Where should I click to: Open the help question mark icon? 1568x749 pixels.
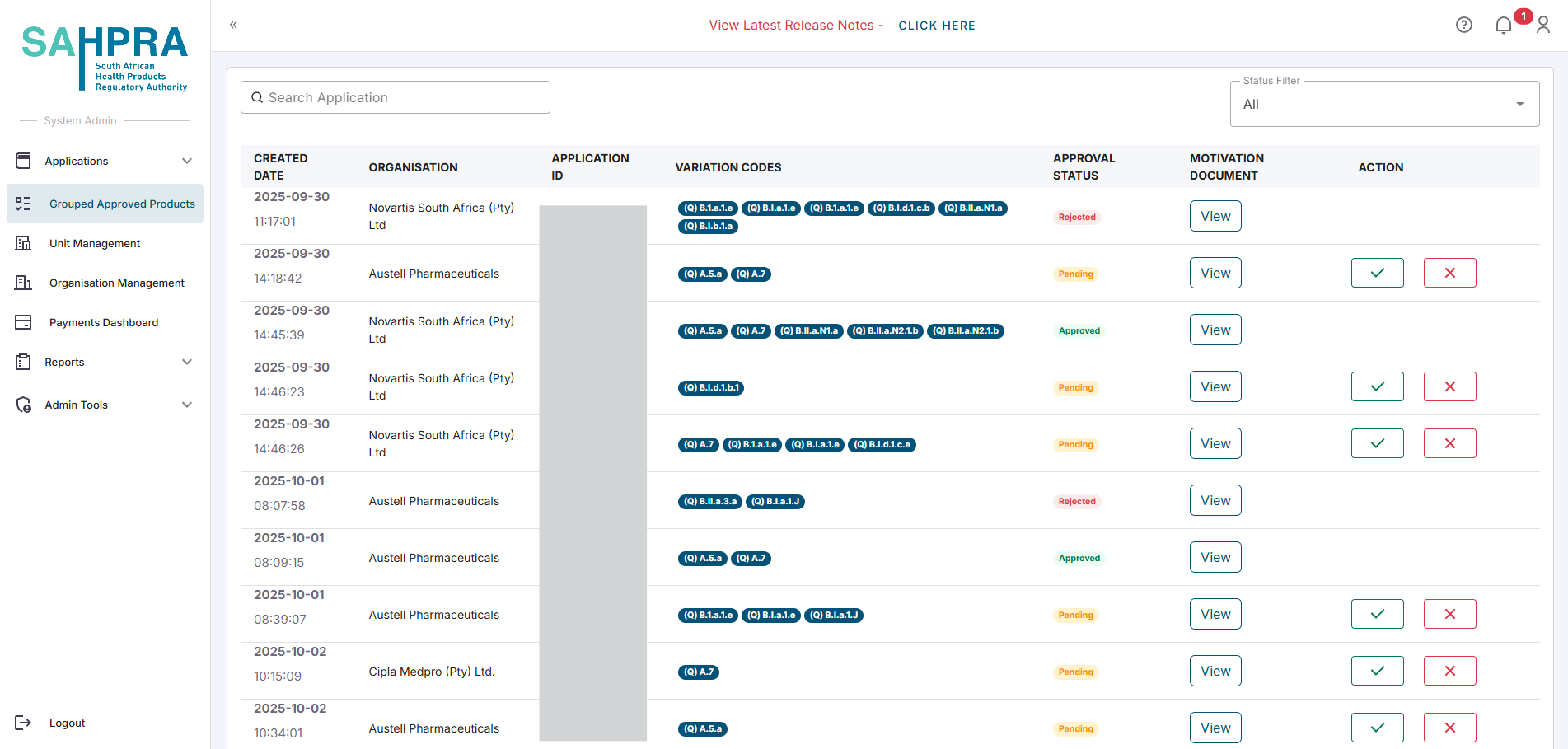pyautogui.click(x=1463, y=25)
